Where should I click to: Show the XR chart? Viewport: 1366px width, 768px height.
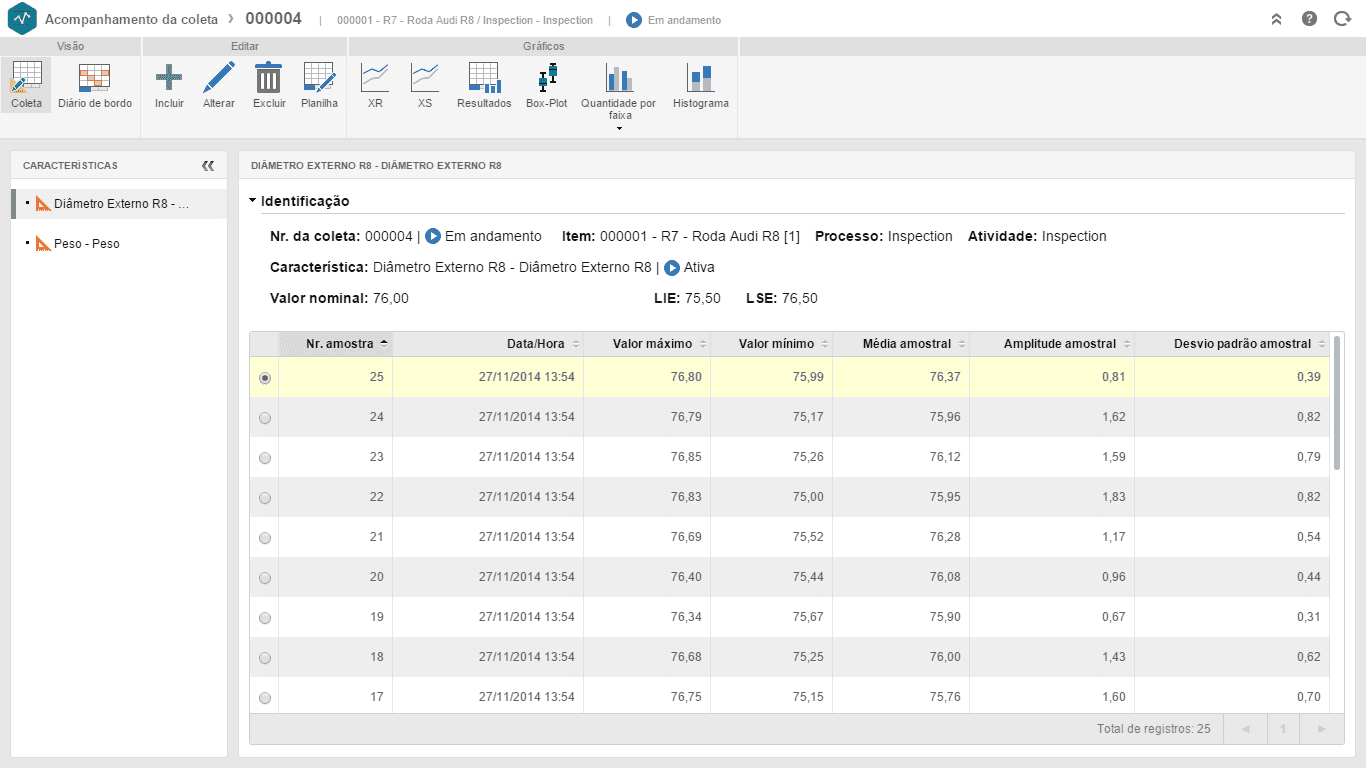pos(375,85)
